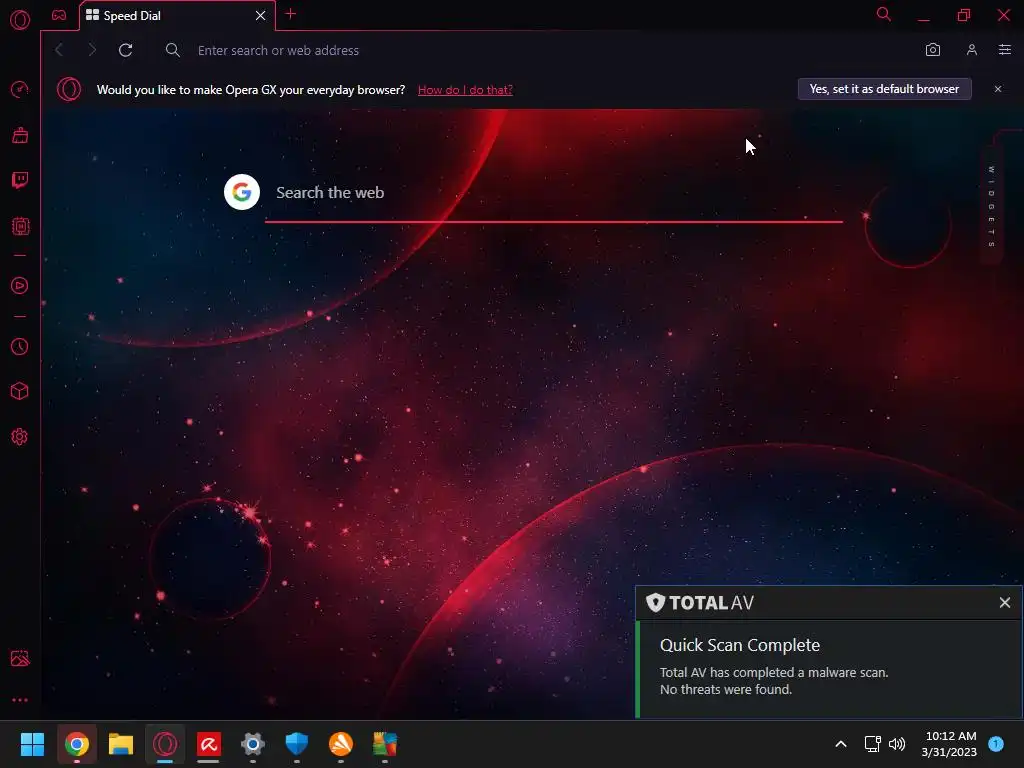Open File Explorer from taskbar
This screenshot has height=768, width=1024.
(120, 744)
